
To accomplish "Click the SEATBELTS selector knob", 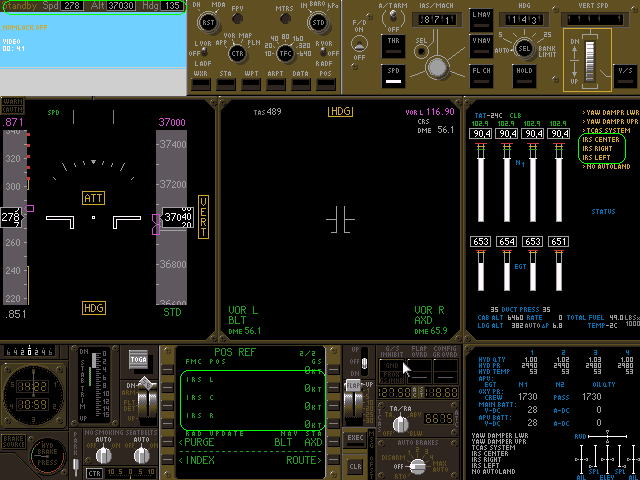I will pos(141,455).
